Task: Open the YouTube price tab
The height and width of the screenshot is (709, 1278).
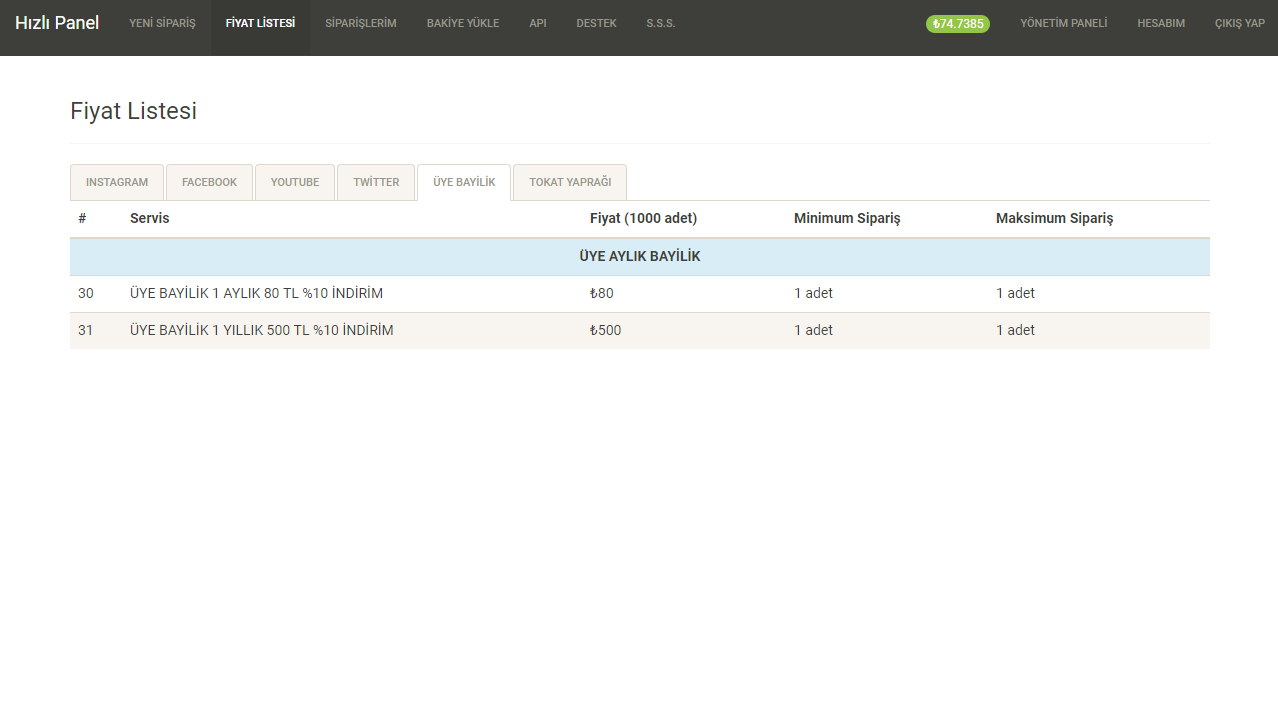Action: tap(295, 182)
